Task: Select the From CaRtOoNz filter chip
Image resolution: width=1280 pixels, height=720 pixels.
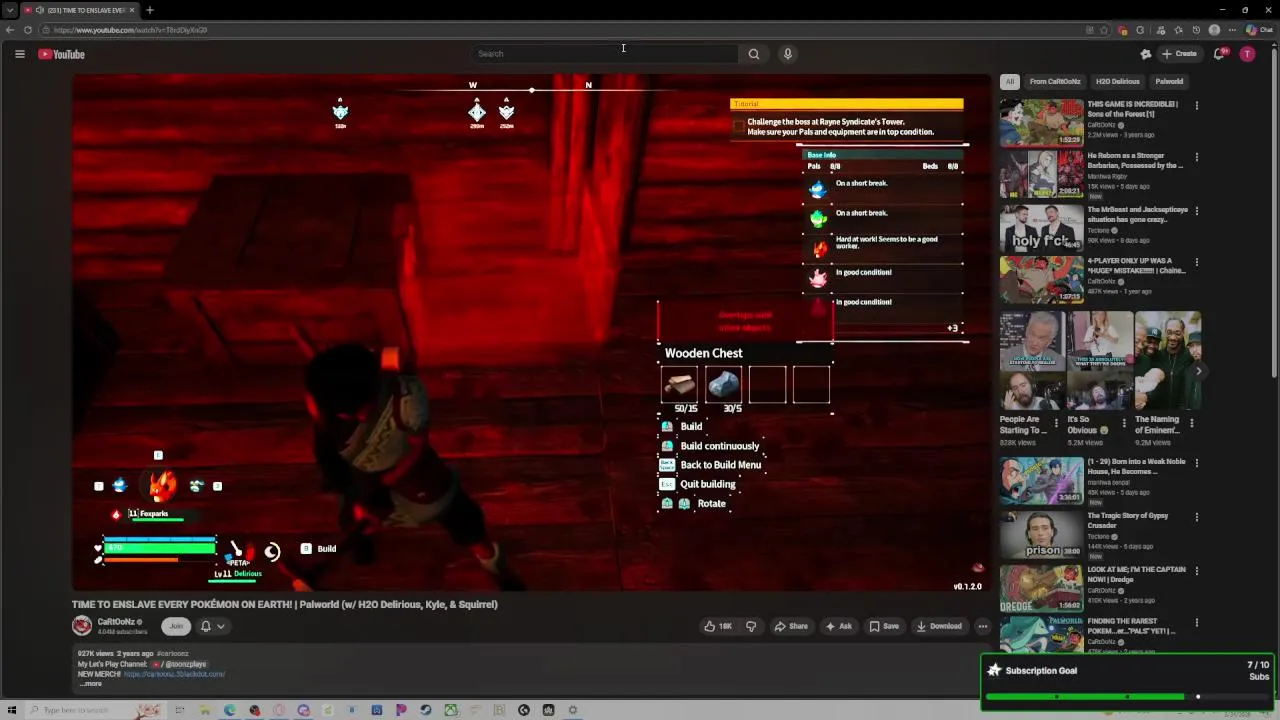Action: coord(1055,81)
